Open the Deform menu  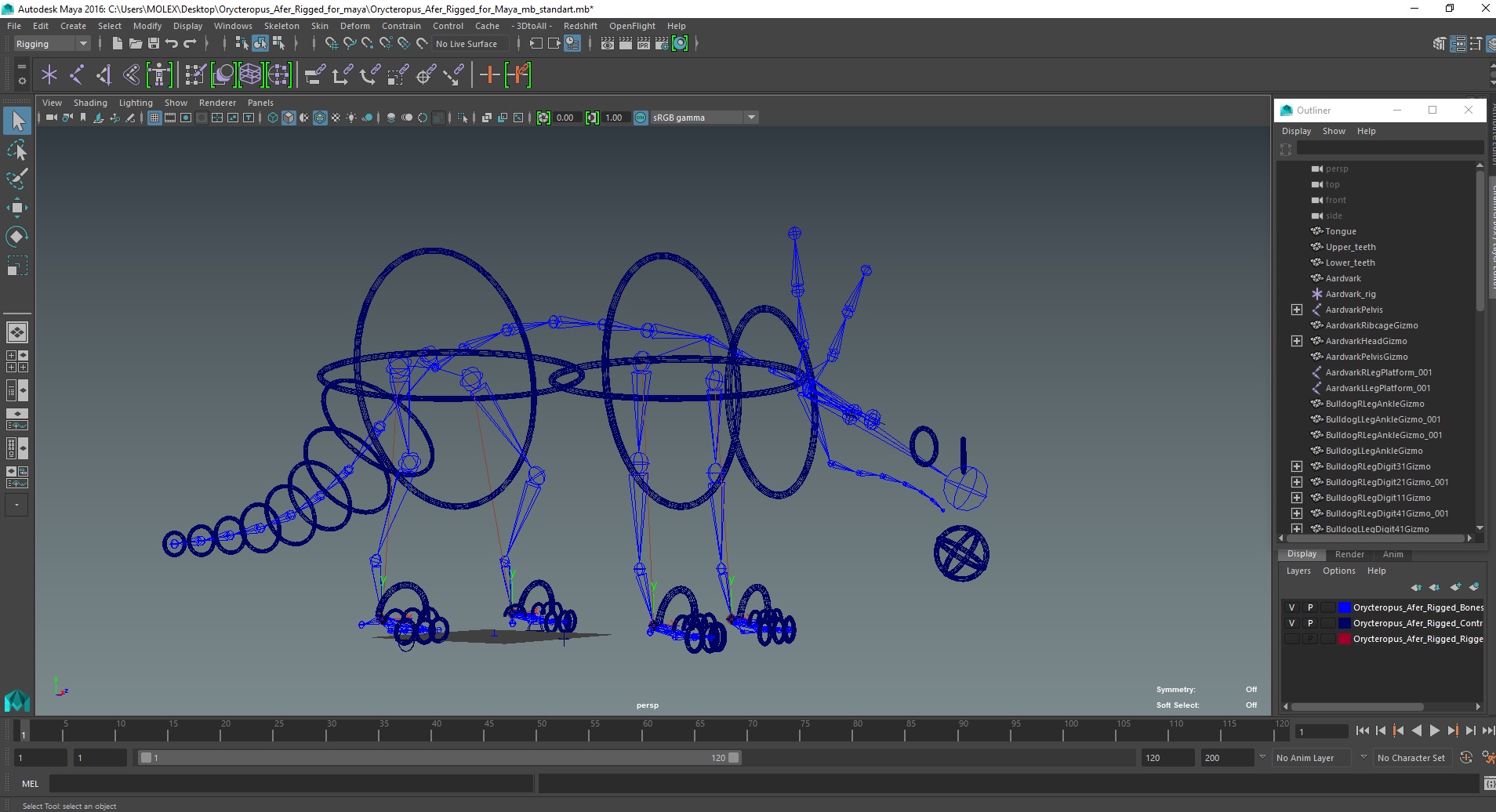click(354, 26)
